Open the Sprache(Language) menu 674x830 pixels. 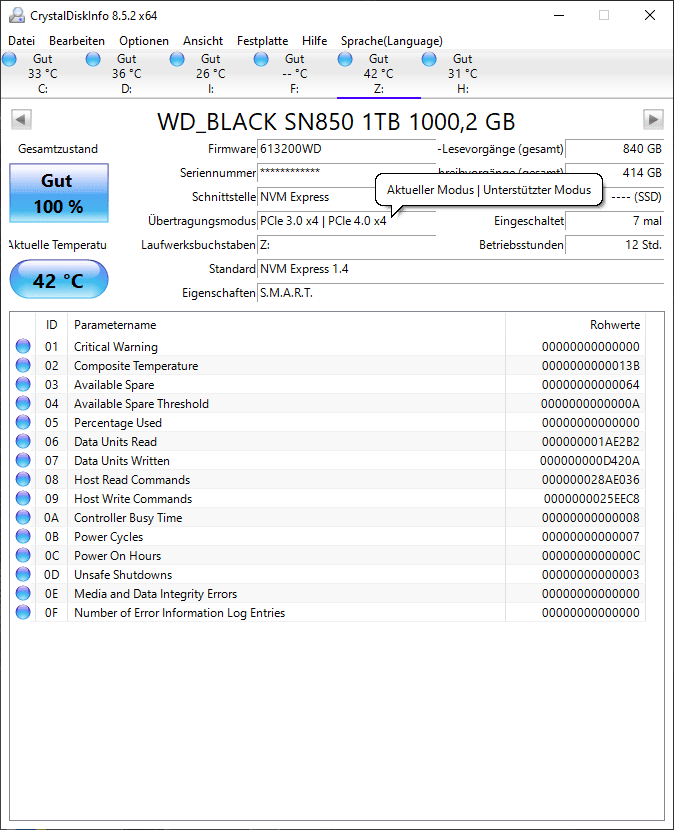point(392,41)
